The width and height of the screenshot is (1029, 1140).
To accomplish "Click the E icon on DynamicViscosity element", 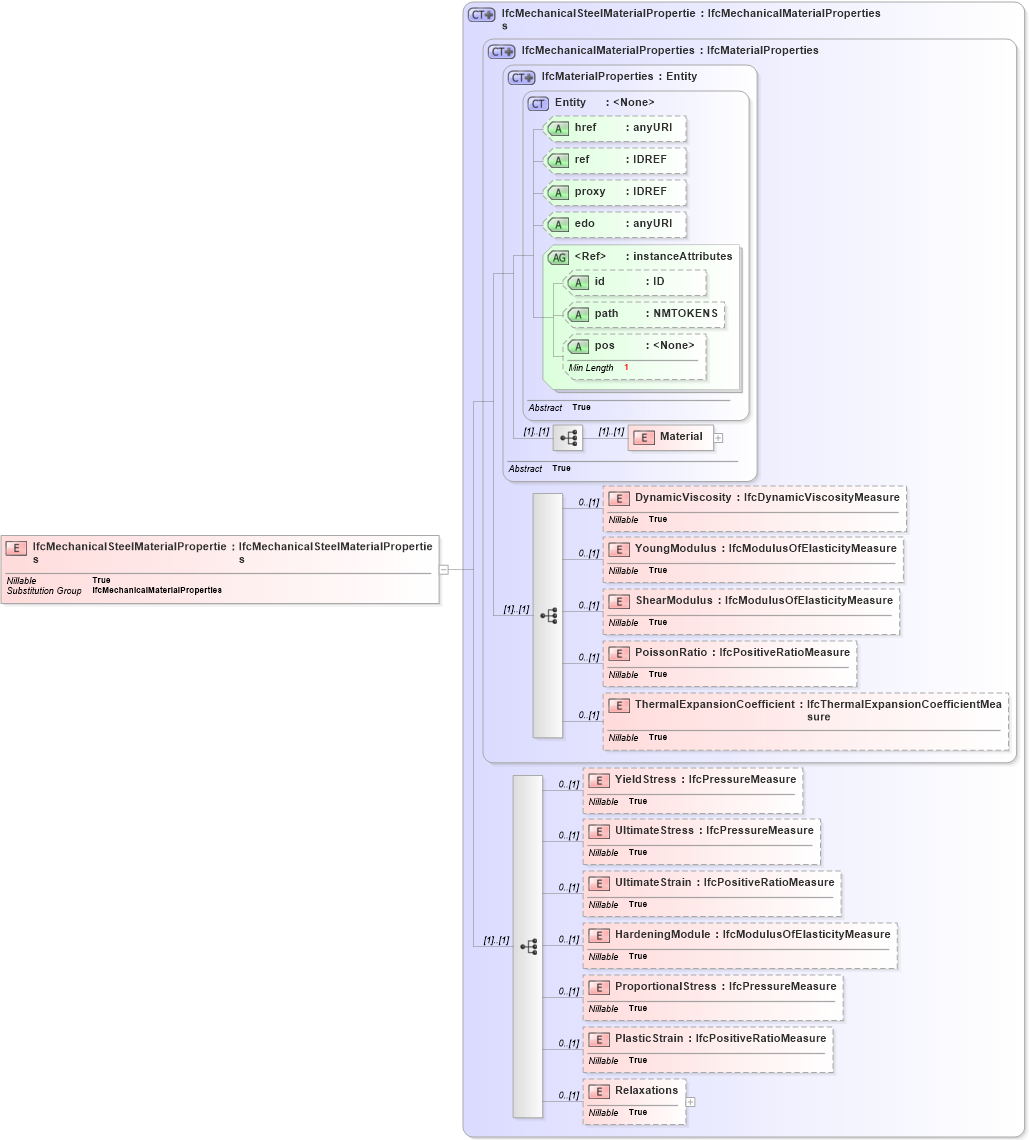I will tap(618, 498).
